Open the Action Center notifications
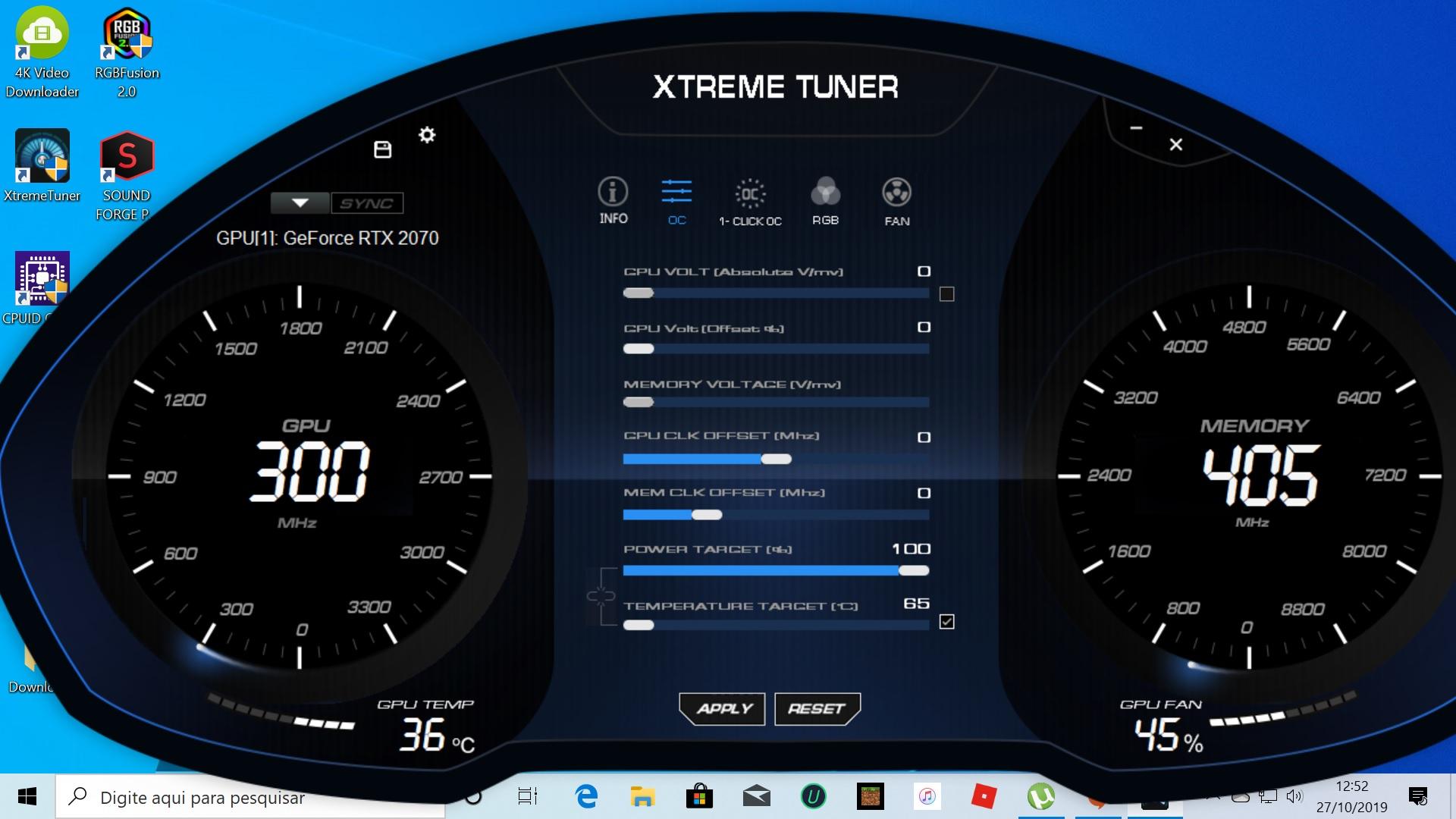Viewport: 1456px width, 819px height. coord(1417,796)
